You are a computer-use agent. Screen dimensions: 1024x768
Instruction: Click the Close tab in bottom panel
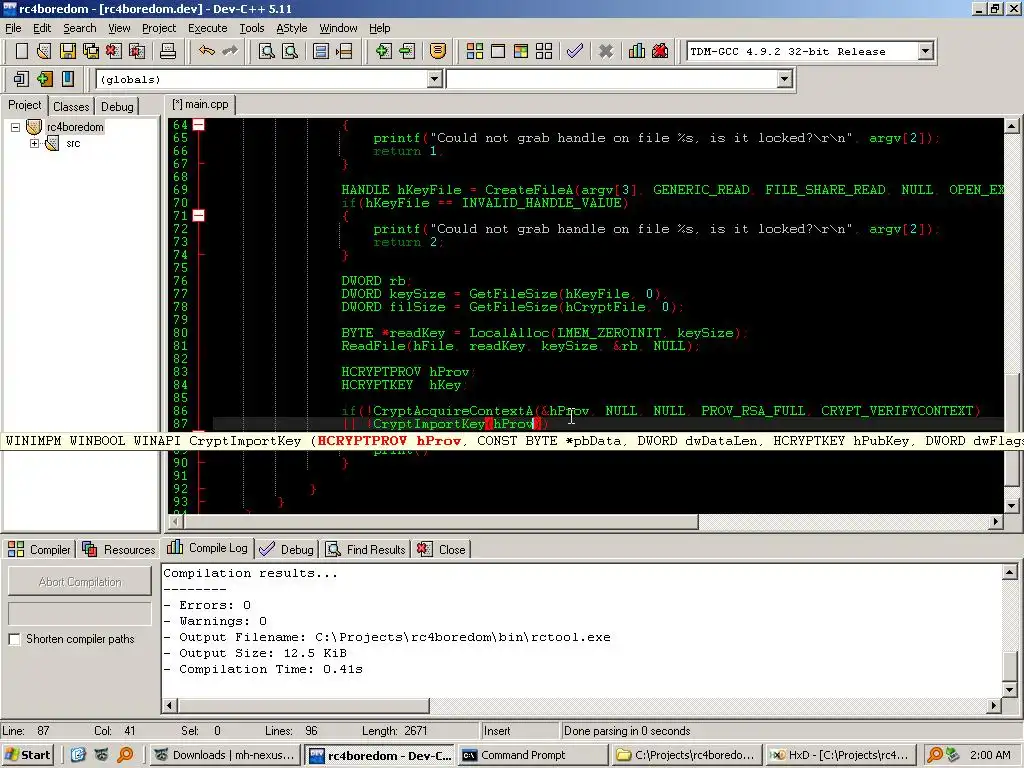point(442,549)
